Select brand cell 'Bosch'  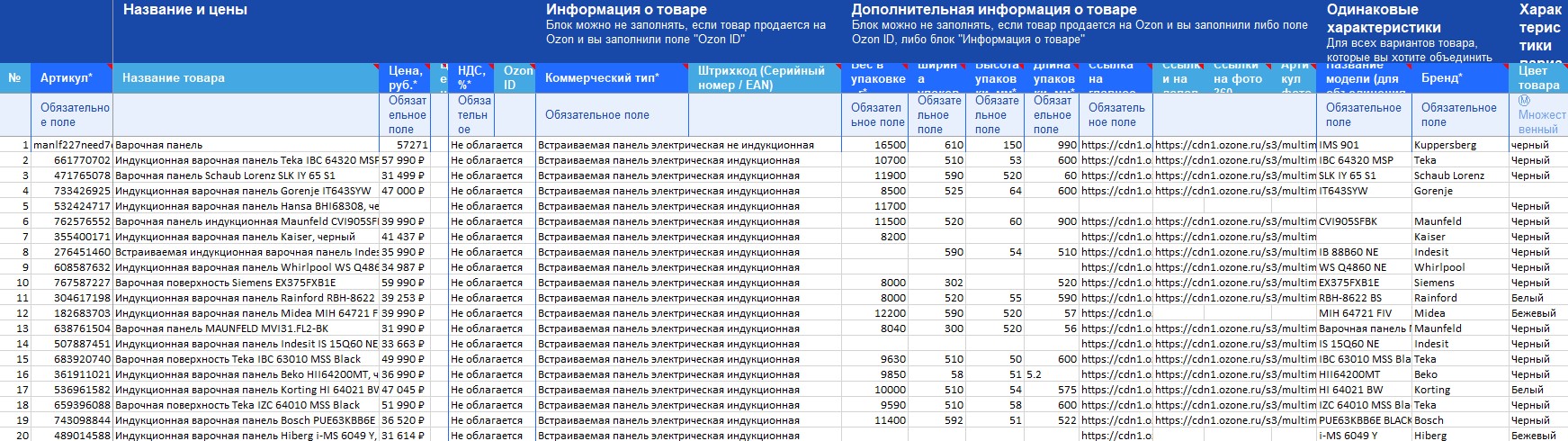1460,420
